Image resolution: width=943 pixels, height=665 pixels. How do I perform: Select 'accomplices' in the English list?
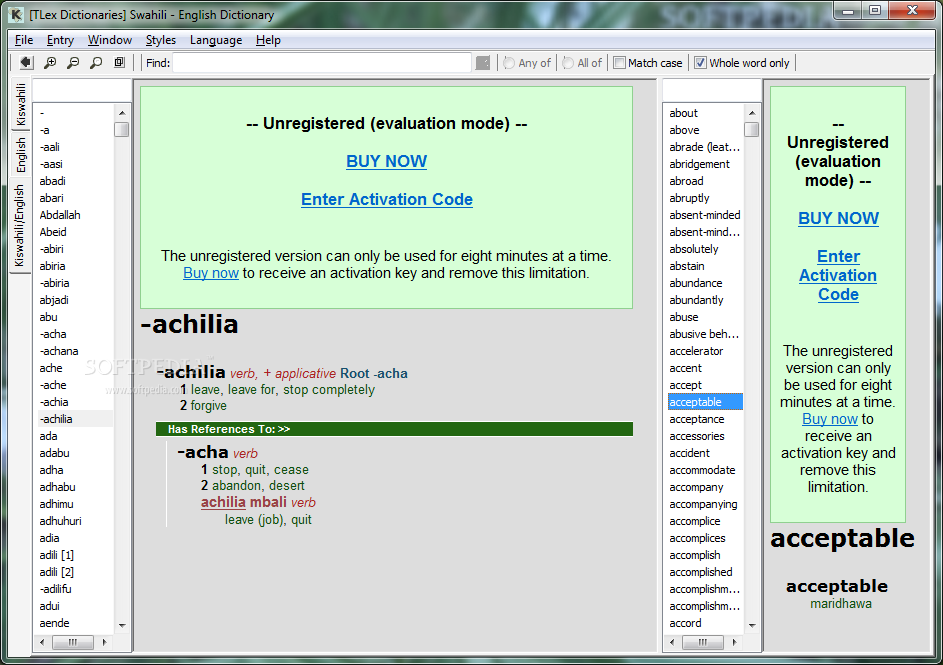click(x=698, y=538)
